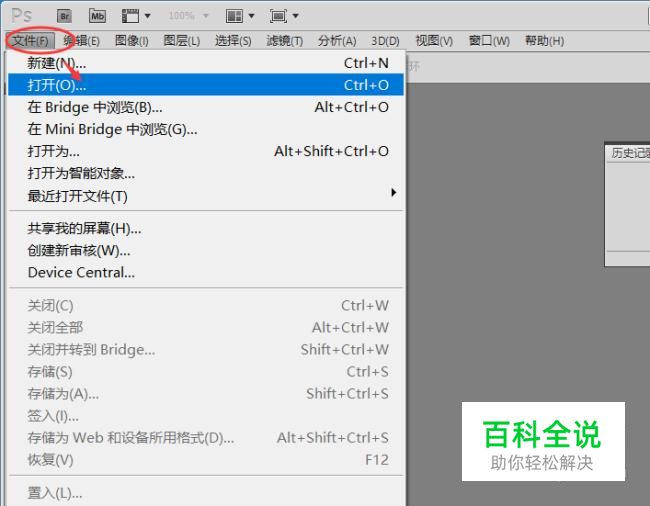This screenshot has height=506, width=650.
Task: Open the 编辑(E) menu
Action: 82,41
